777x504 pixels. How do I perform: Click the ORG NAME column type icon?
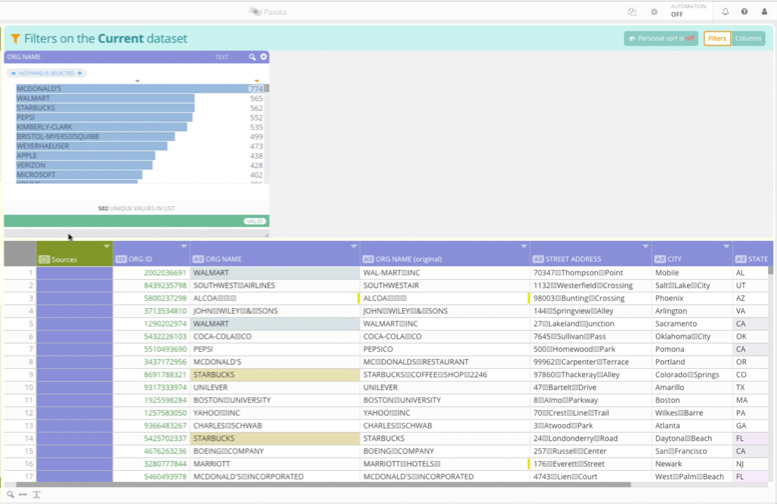click(x=198, y=259)
